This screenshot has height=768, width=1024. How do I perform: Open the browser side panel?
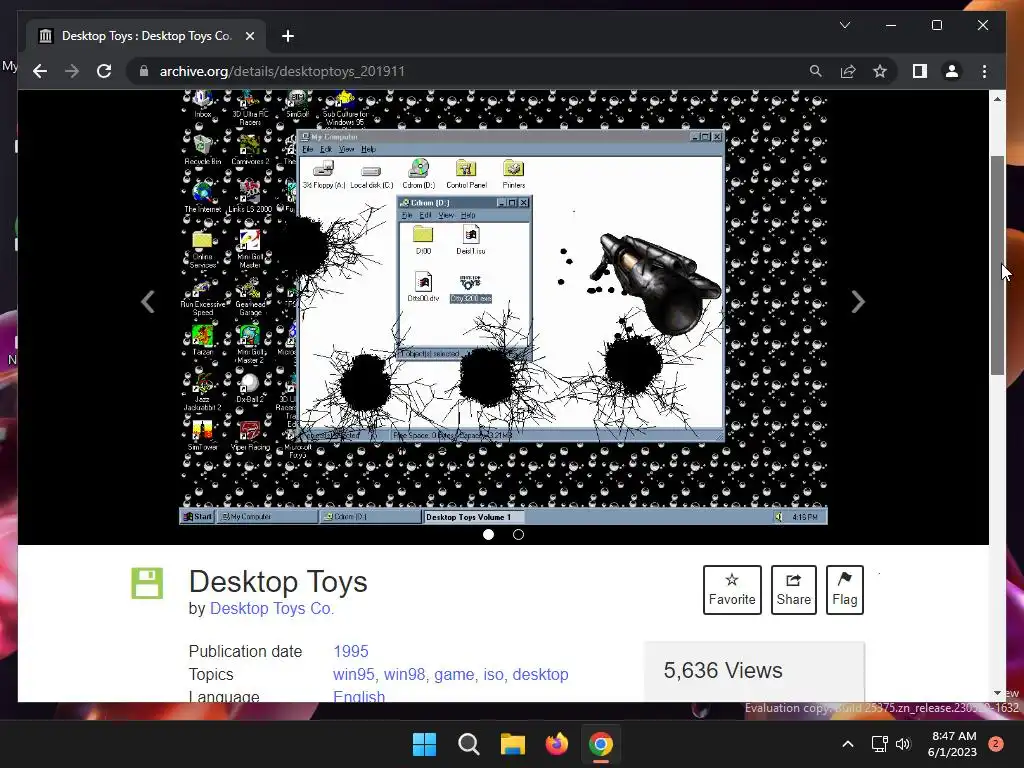pos(920,71)
